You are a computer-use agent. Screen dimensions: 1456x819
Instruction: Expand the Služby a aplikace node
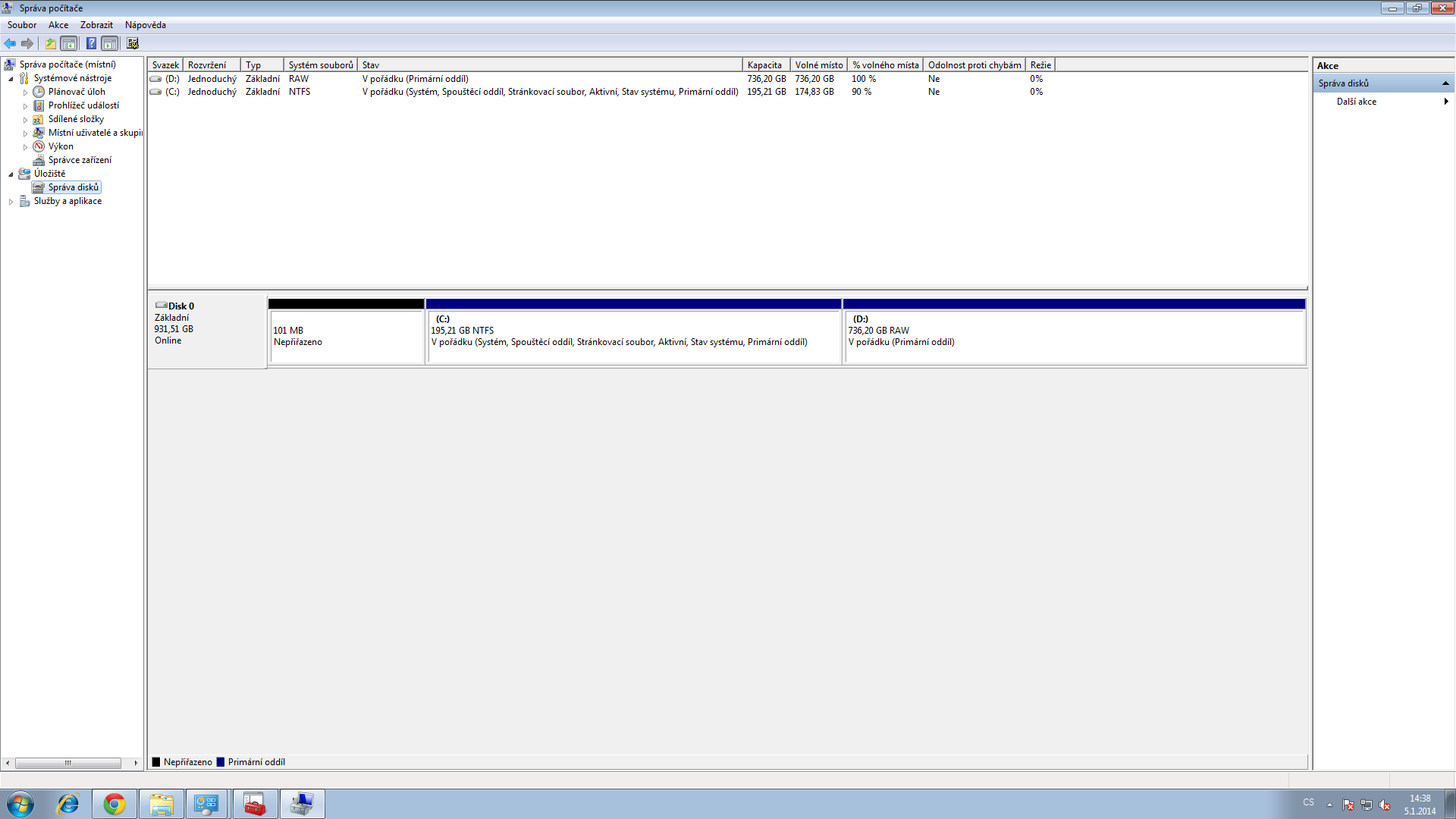coord(11,202)
